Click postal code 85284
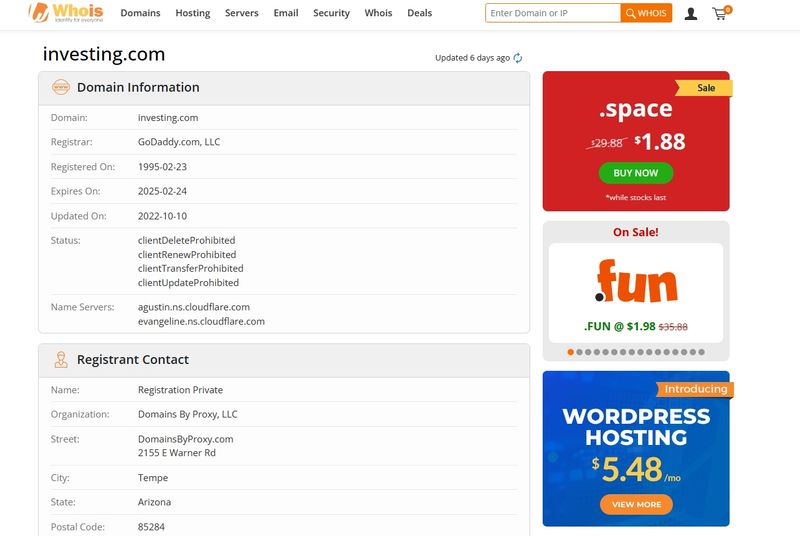800x536 pixels. pos(151,527)
